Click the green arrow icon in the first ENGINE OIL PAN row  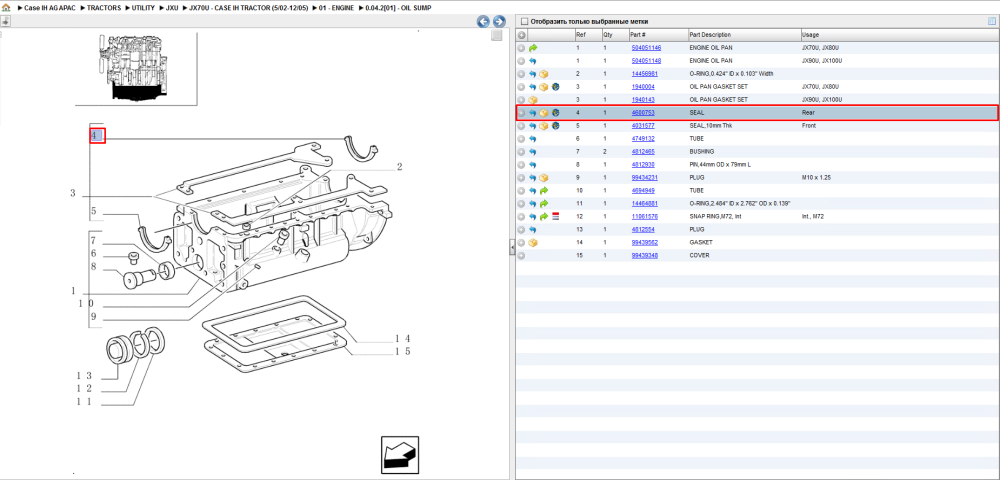pos(533,48)
